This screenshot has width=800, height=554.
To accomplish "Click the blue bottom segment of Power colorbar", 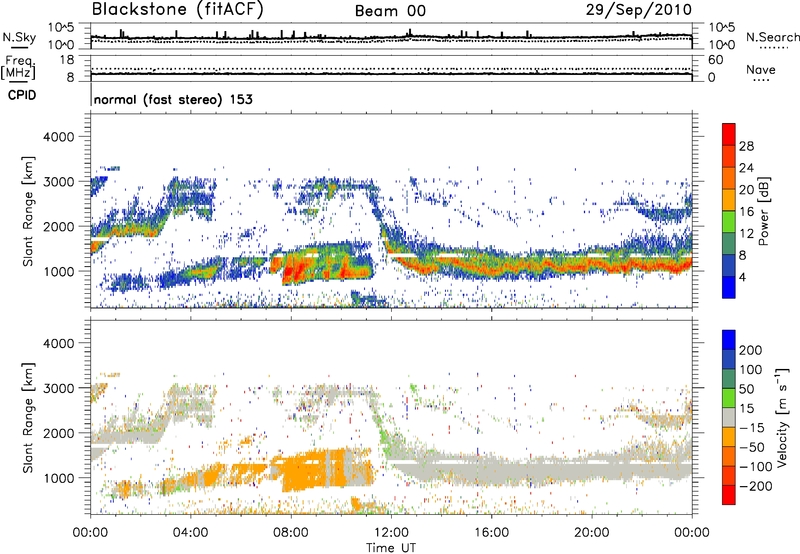I will (729, 287).
